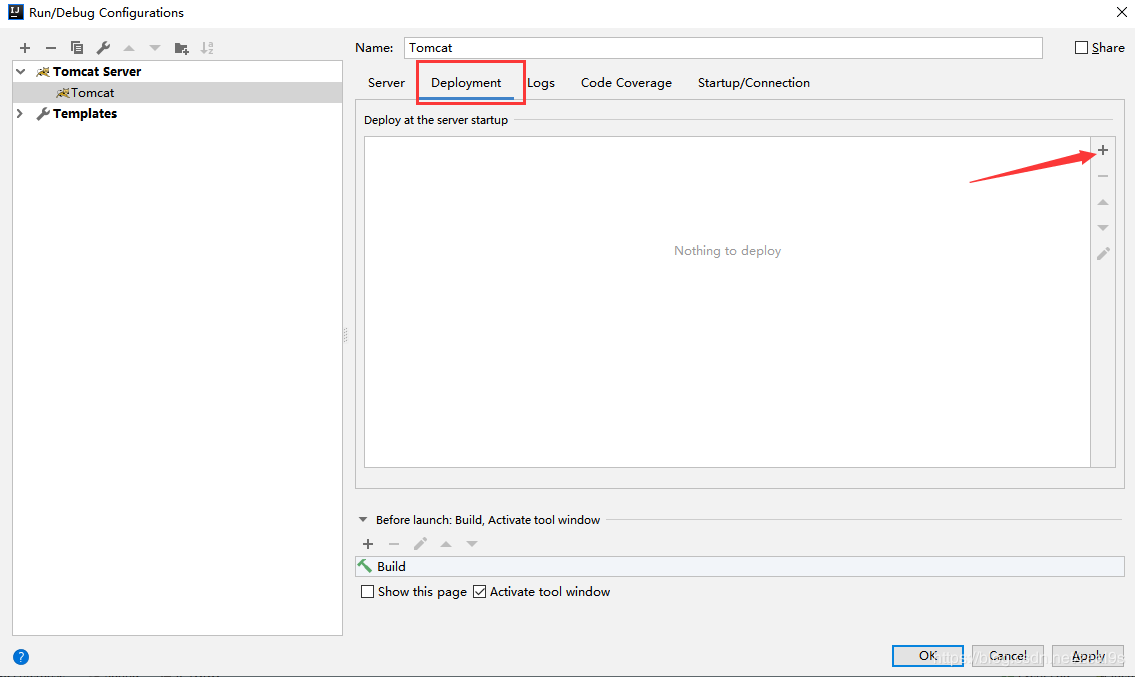Image resolution: width=1135 pixels, height=677 pixels.
Task: Open Startup/Connection tab
Action: coord(754,83)
